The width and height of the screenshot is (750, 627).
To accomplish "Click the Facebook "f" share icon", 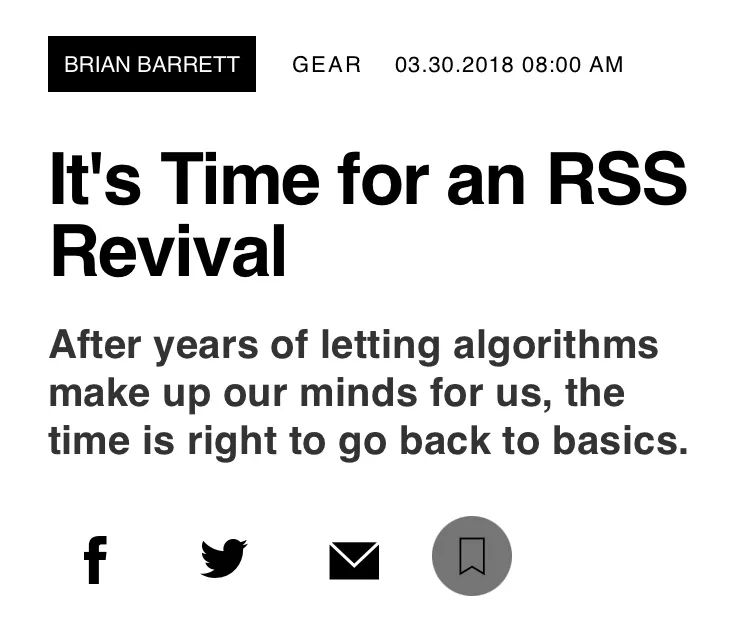I will 95,560.
